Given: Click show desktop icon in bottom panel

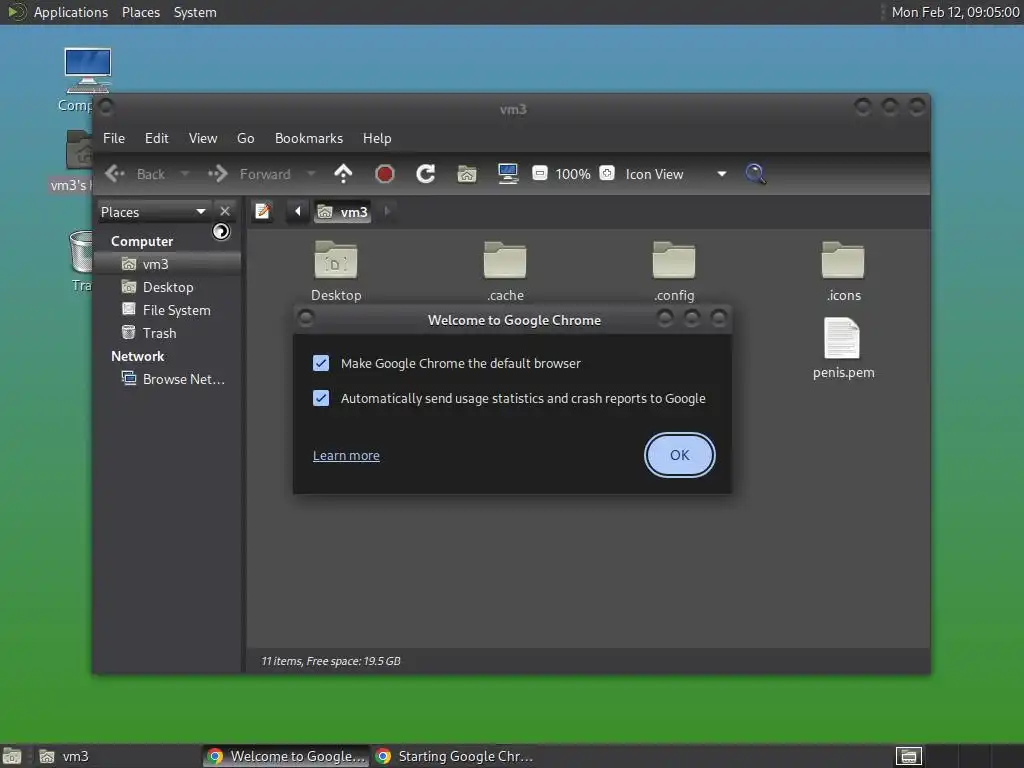Looking at the screenshot, I should pyautogui.click(x=12, y=756).
